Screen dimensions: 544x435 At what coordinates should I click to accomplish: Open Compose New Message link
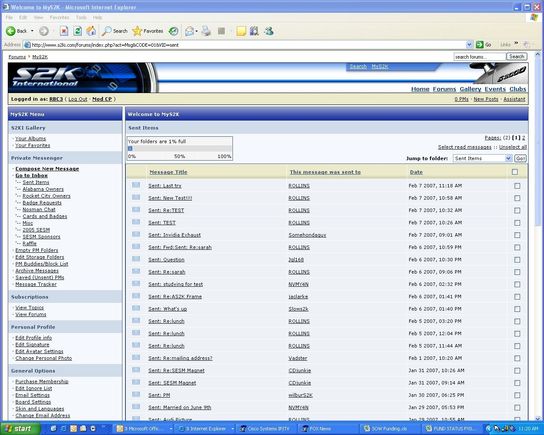[x=47, y=169]
